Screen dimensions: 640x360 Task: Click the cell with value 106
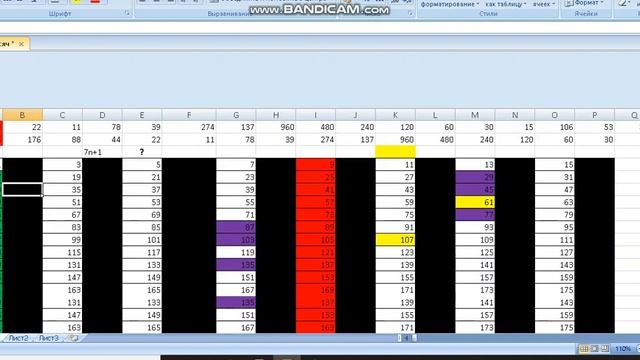tap(554, 127)
